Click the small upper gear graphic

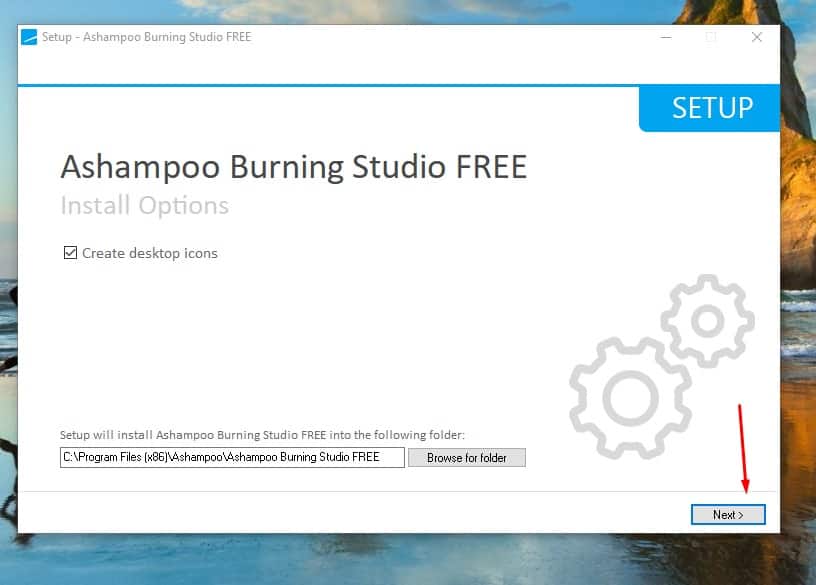707,321
